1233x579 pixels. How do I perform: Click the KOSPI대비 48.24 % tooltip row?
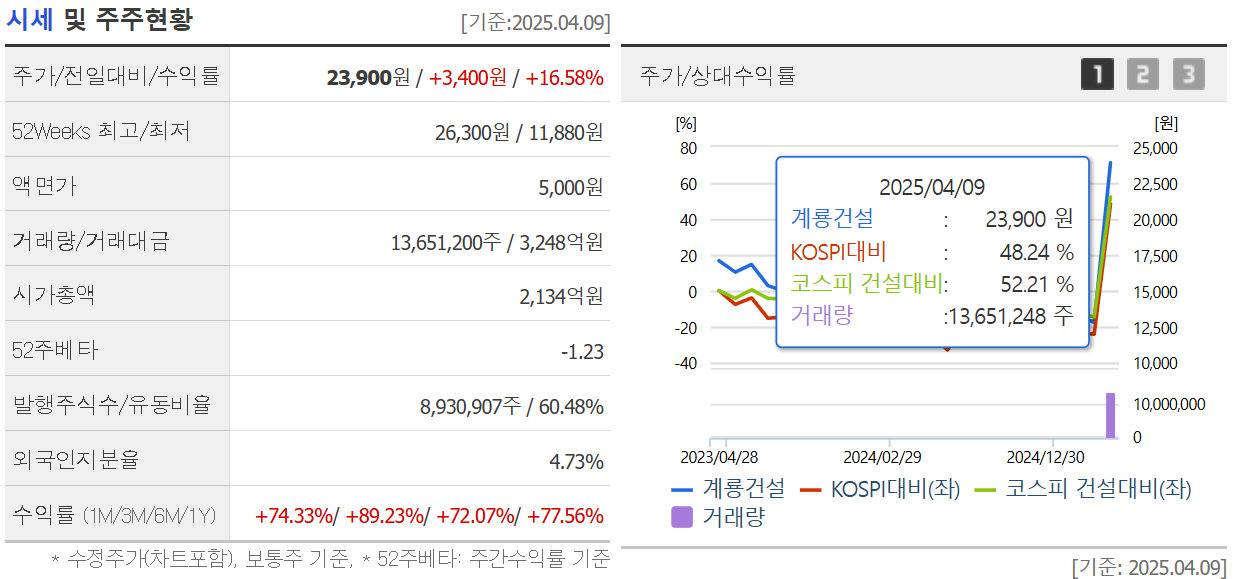point(932,251)
